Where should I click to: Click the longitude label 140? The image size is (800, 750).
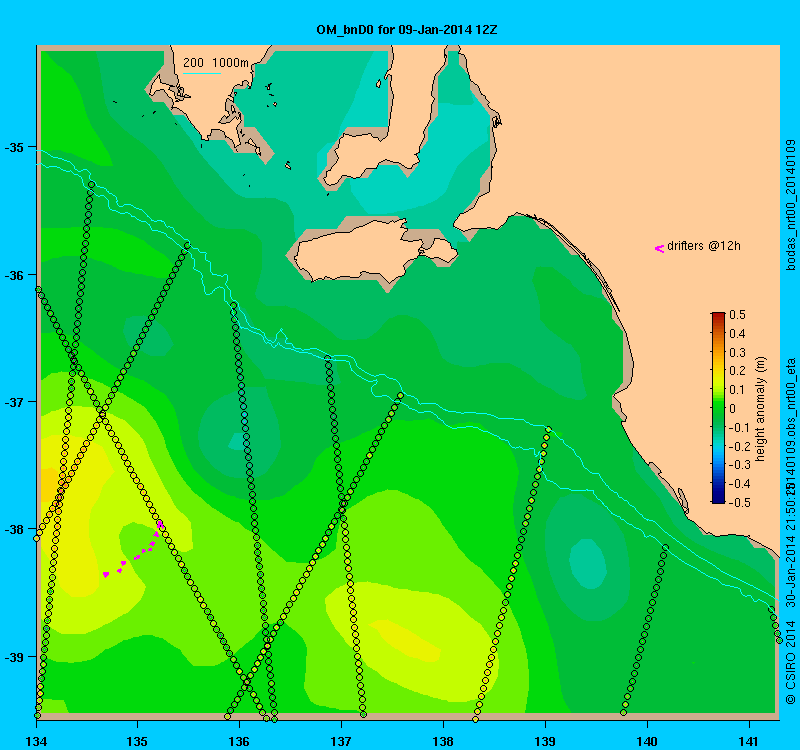click(x=647, y=741)
